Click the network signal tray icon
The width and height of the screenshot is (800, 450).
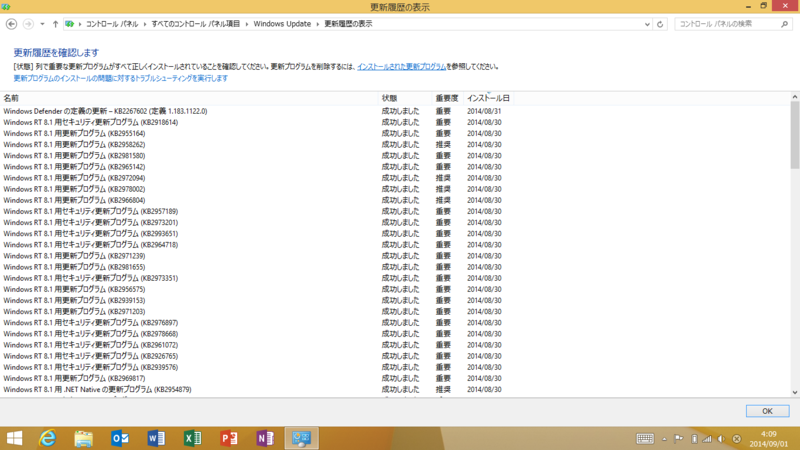click(x=707, y=439)
